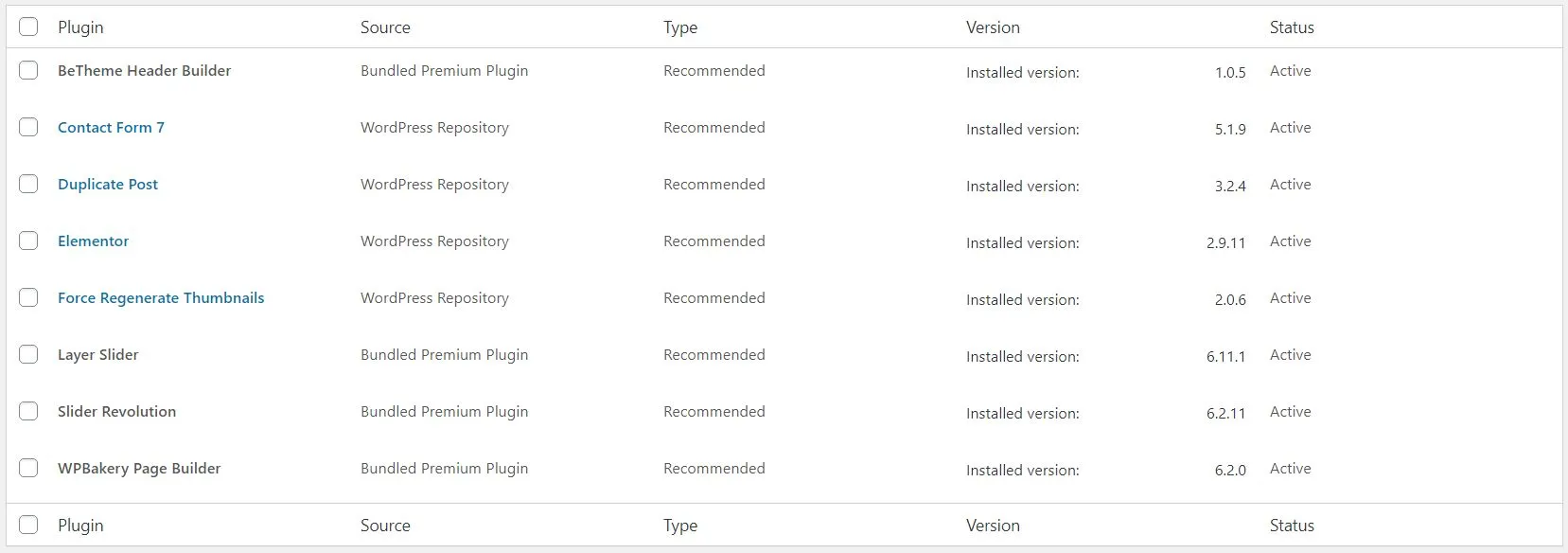1568x553 pixels.
Task: Click the Type column header
Action: (x=679, y=27)
